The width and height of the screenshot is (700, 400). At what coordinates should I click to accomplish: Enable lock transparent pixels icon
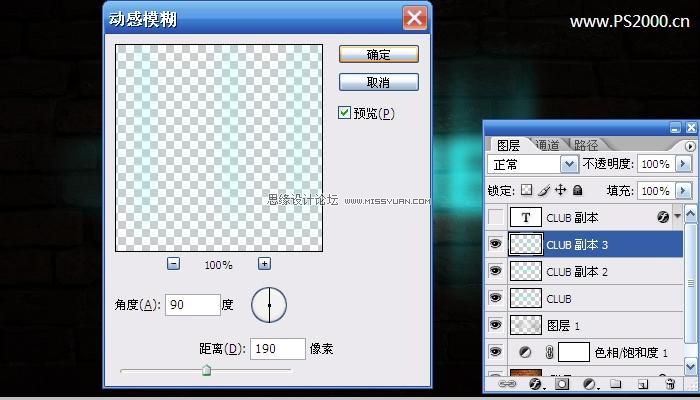tap(527, 191)
